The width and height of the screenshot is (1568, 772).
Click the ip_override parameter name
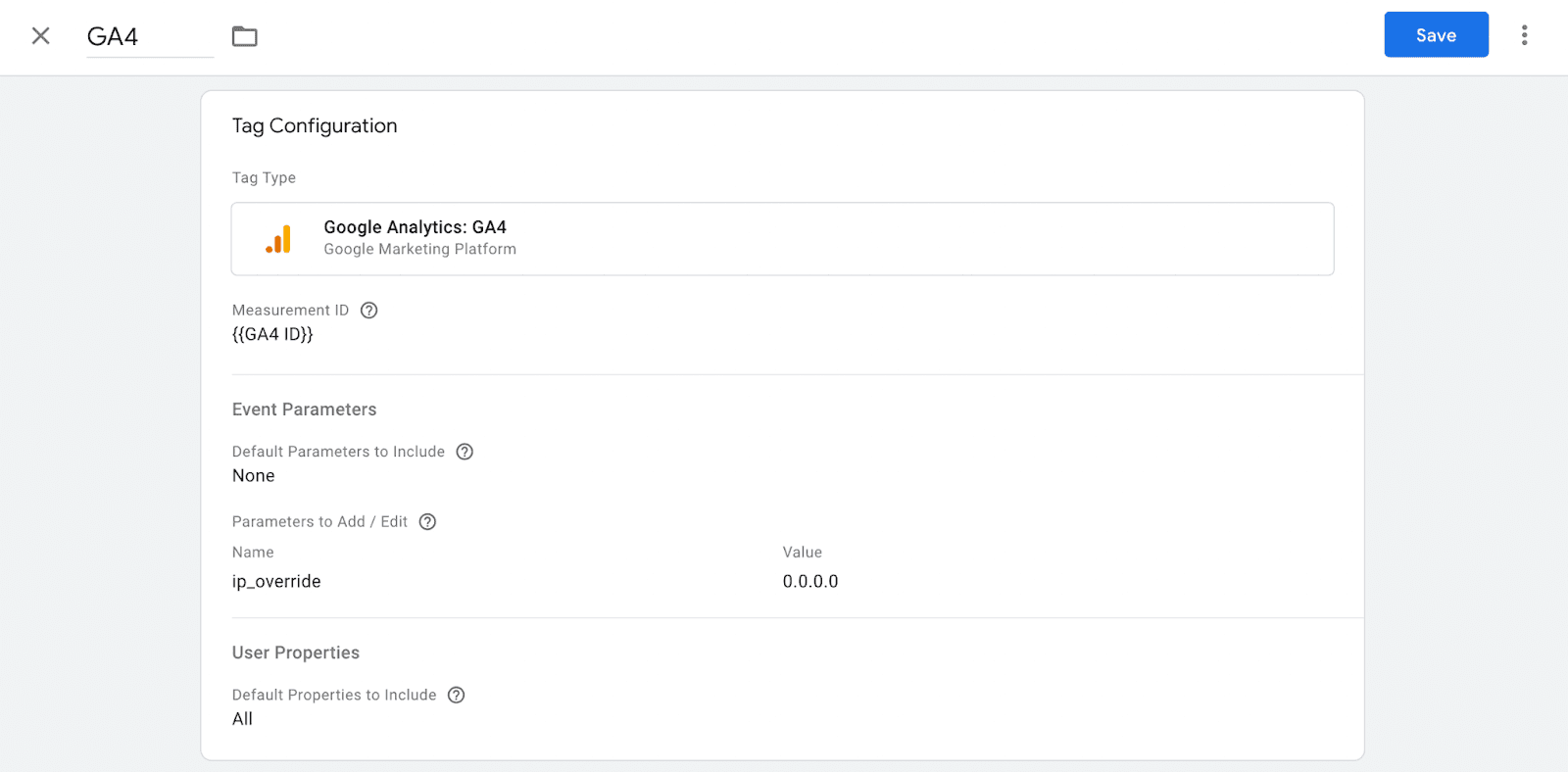[276, 582]
